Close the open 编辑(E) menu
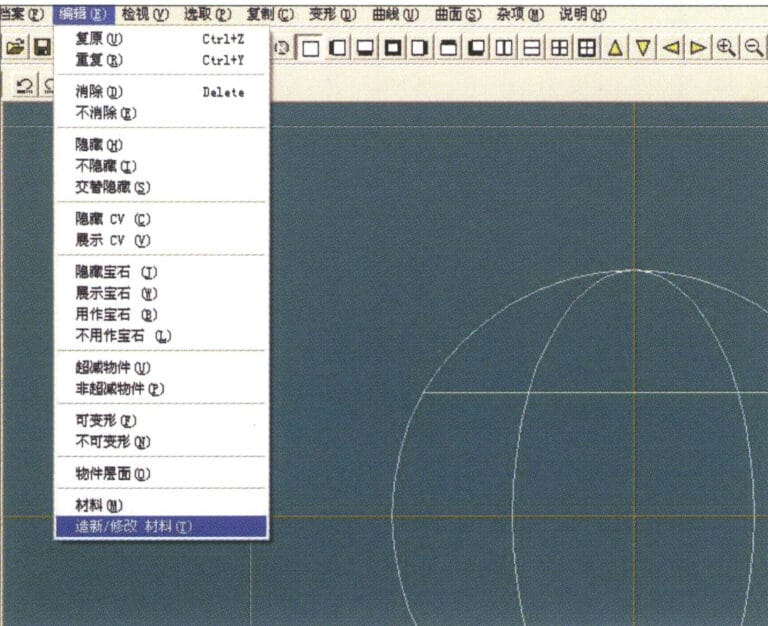This screenshot has width=768, height=626. [83, 14]
